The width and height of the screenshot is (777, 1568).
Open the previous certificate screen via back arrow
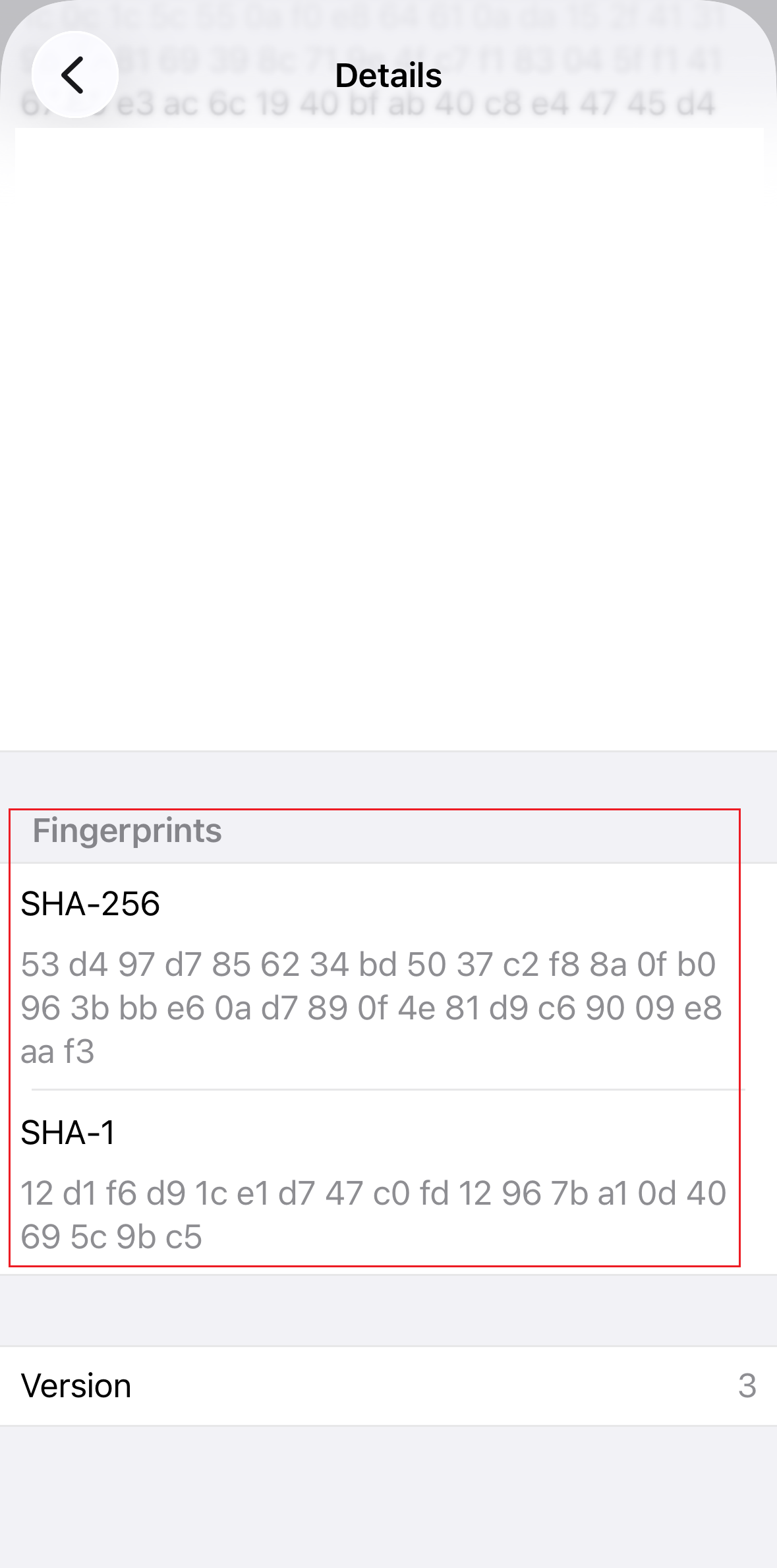tap(74, 74)
